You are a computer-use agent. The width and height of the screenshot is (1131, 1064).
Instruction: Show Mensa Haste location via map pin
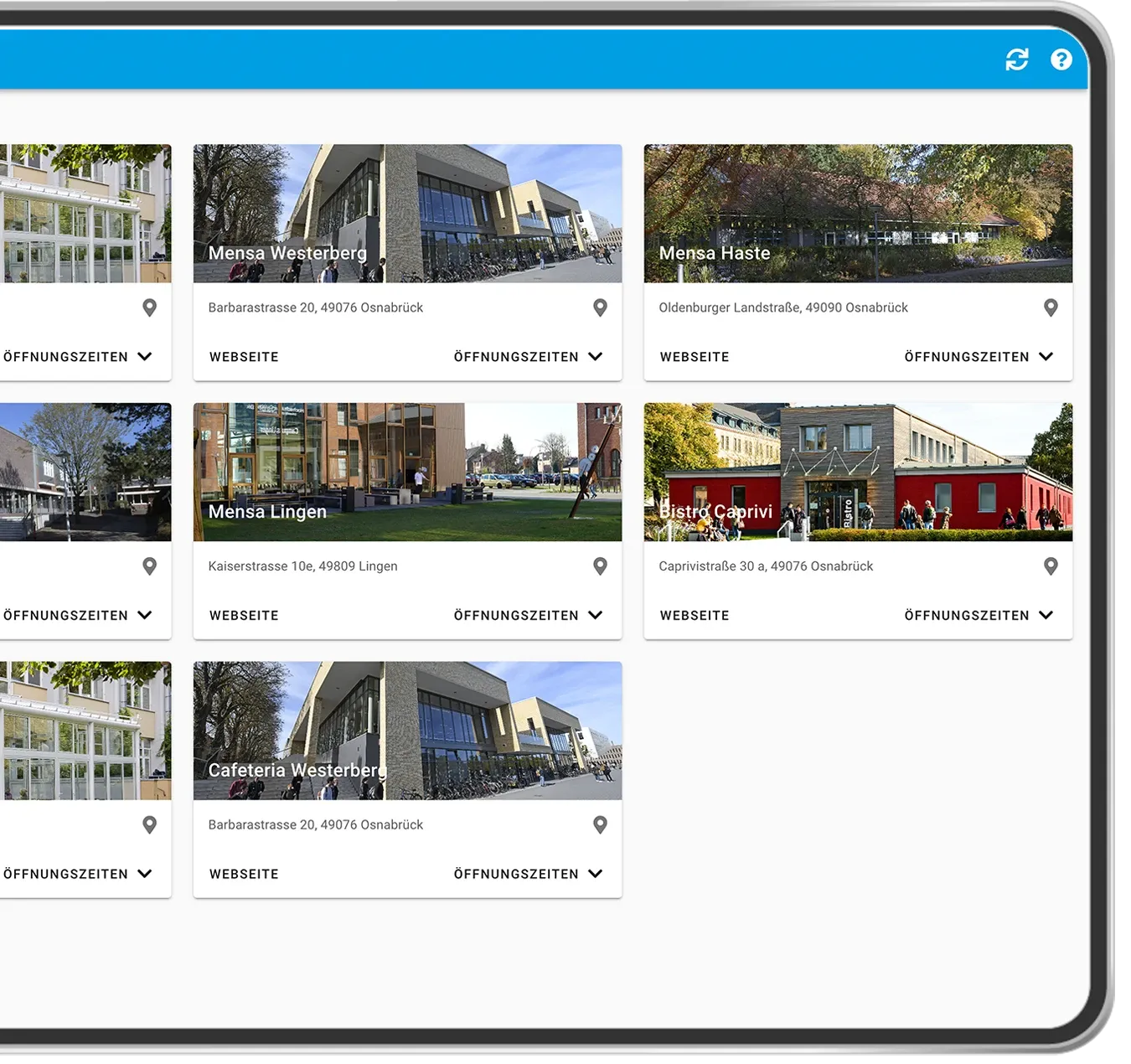(x=1051, y=307)
